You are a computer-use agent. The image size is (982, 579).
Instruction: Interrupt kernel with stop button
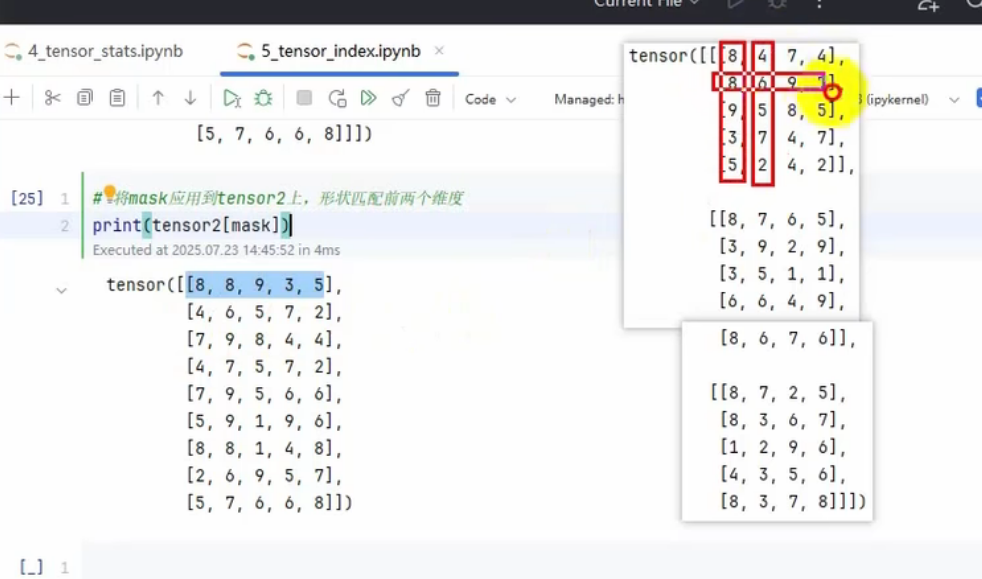(304, 98)
